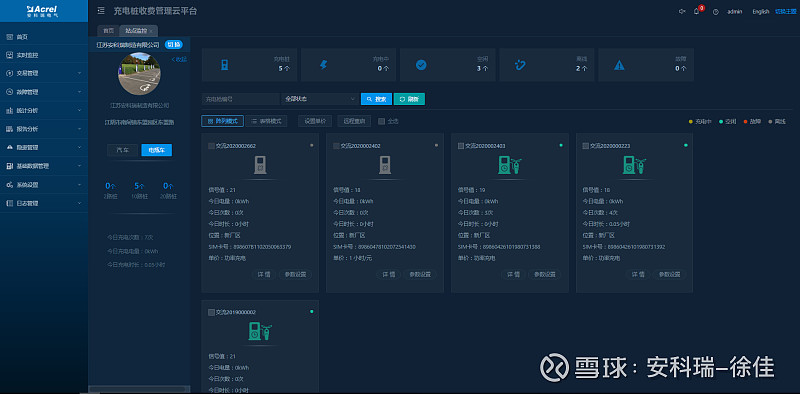Select the 站点监控 page tab

(138, 31)
